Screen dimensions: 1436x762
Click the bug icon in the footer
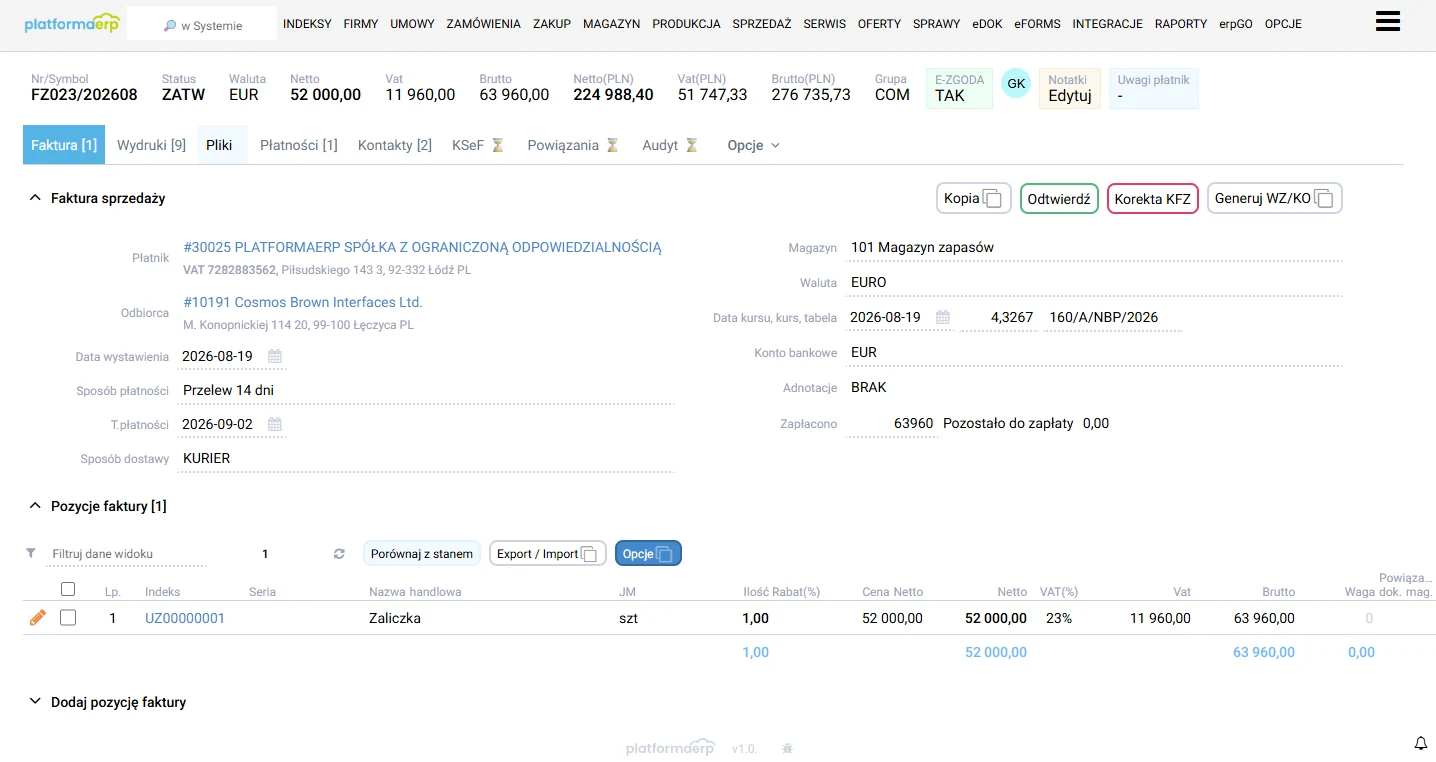787,748
